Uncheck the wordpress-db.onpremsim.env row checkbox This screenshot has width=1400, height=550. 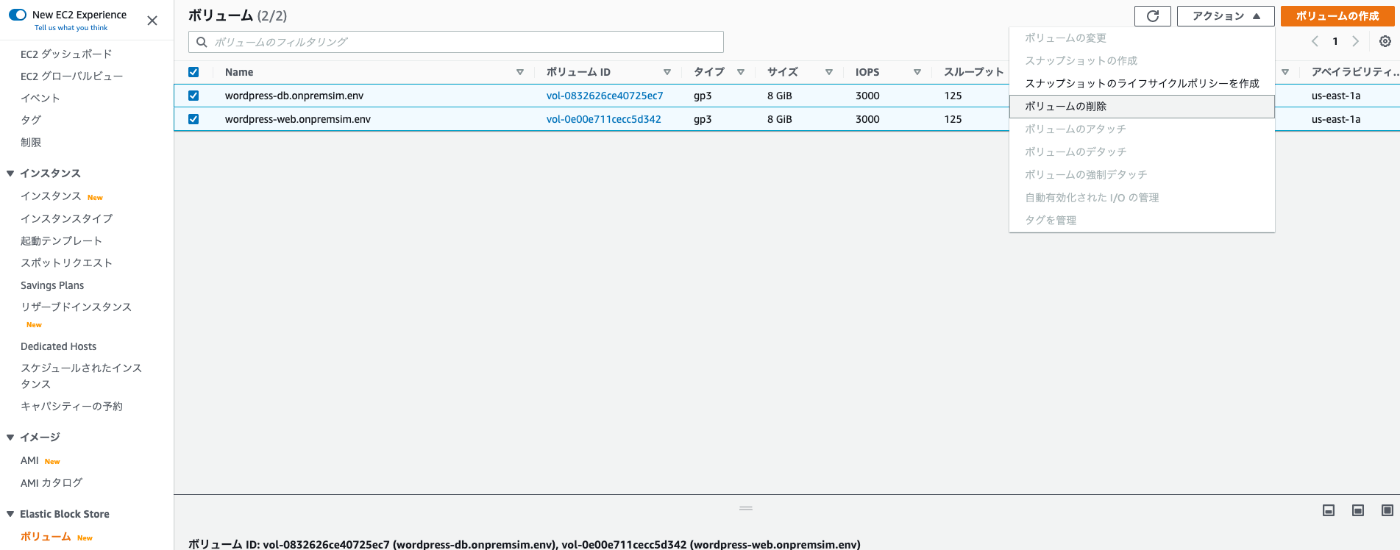click(194, 96)
